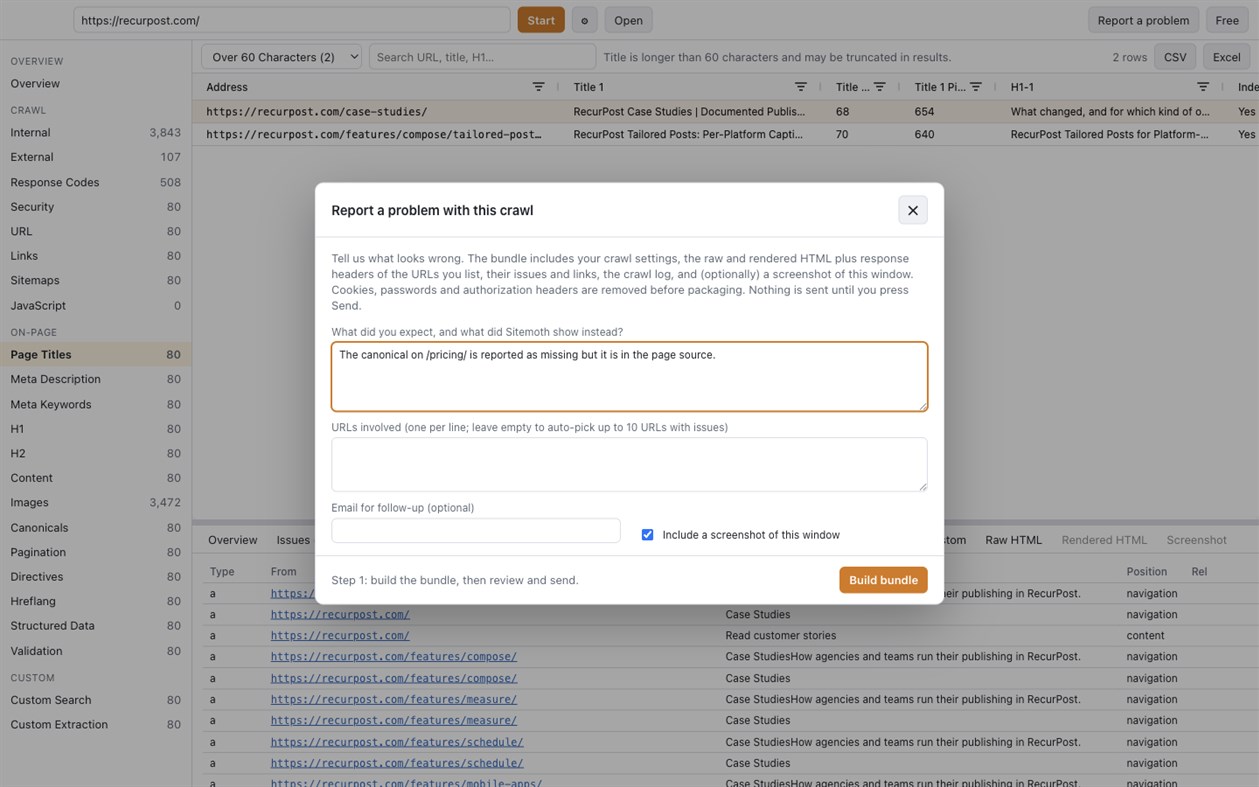This screenshot has width=1259, height=787.
Task: Switch to bottom Overview tab
Action: point(233,540)
